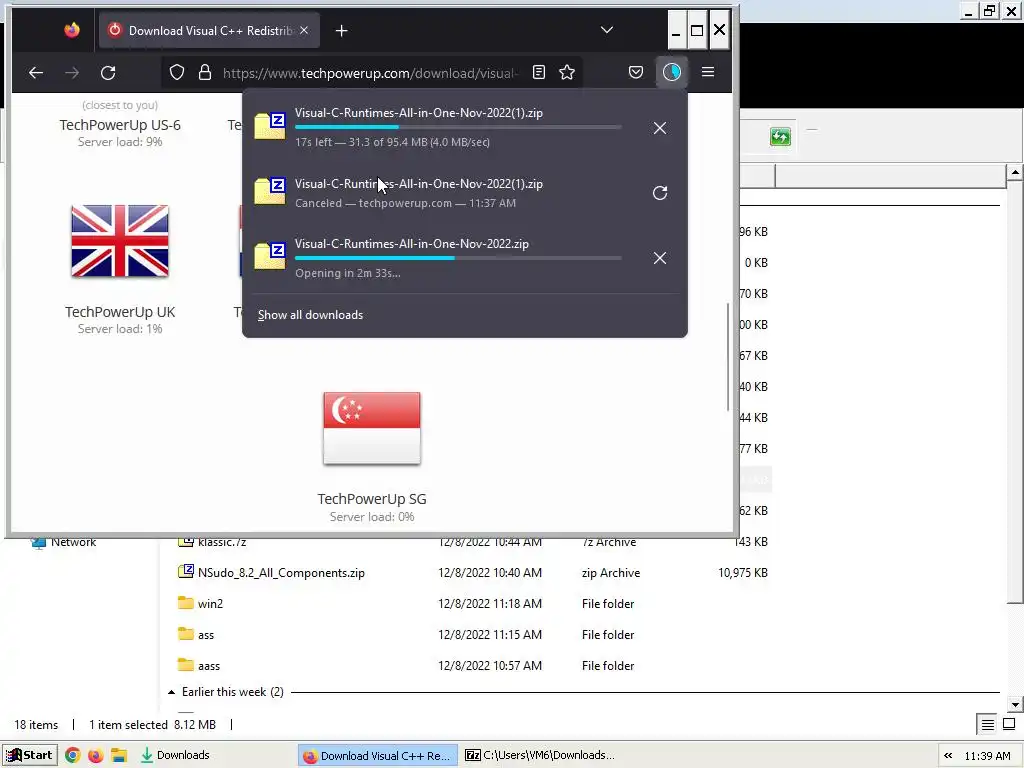Launch Firefox from taskbar quick launch
The width and height of the screenshot is (1024, 768).
95,756
